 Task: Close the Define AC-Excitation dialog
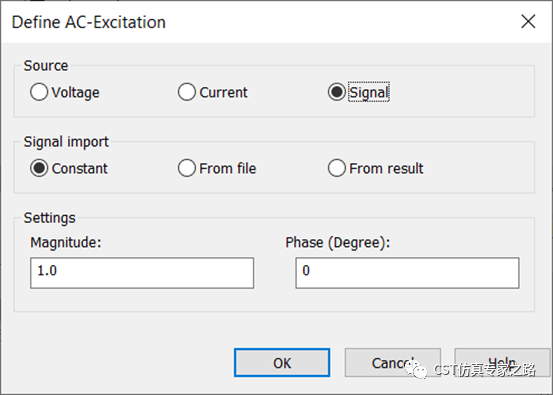pos(528,22)
